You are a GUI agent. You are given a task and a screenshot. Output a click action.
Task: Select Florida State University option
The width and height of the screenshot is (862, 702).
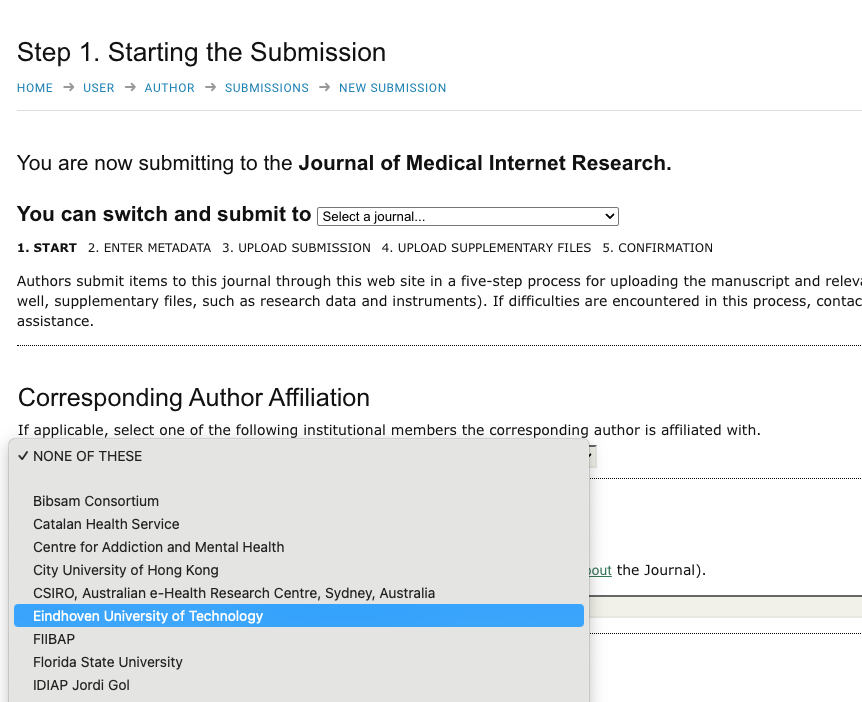pos(108,662)
